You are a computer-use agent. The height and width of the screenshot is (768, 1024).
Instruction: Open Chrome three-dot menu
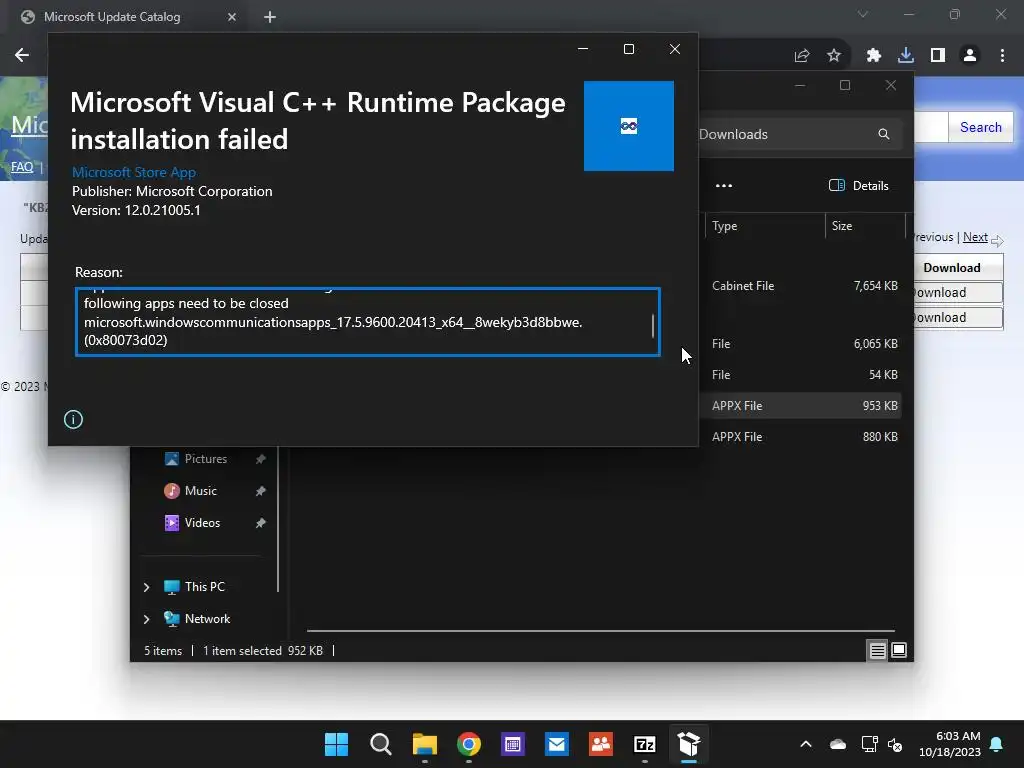1002,56
